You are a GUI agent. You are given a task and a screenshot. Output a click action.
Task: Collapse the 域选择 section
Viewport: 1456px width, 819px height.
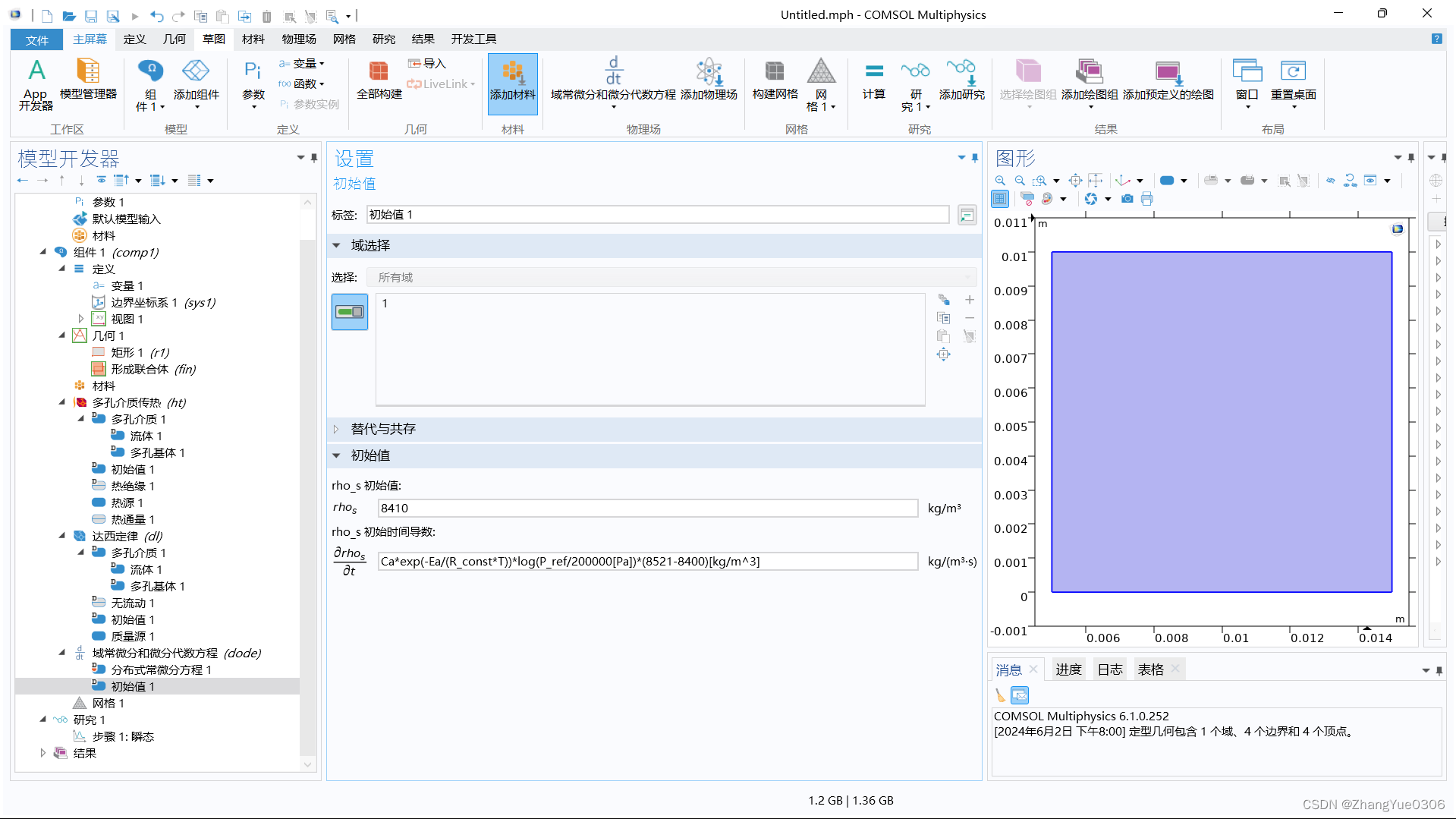(336, 246)
